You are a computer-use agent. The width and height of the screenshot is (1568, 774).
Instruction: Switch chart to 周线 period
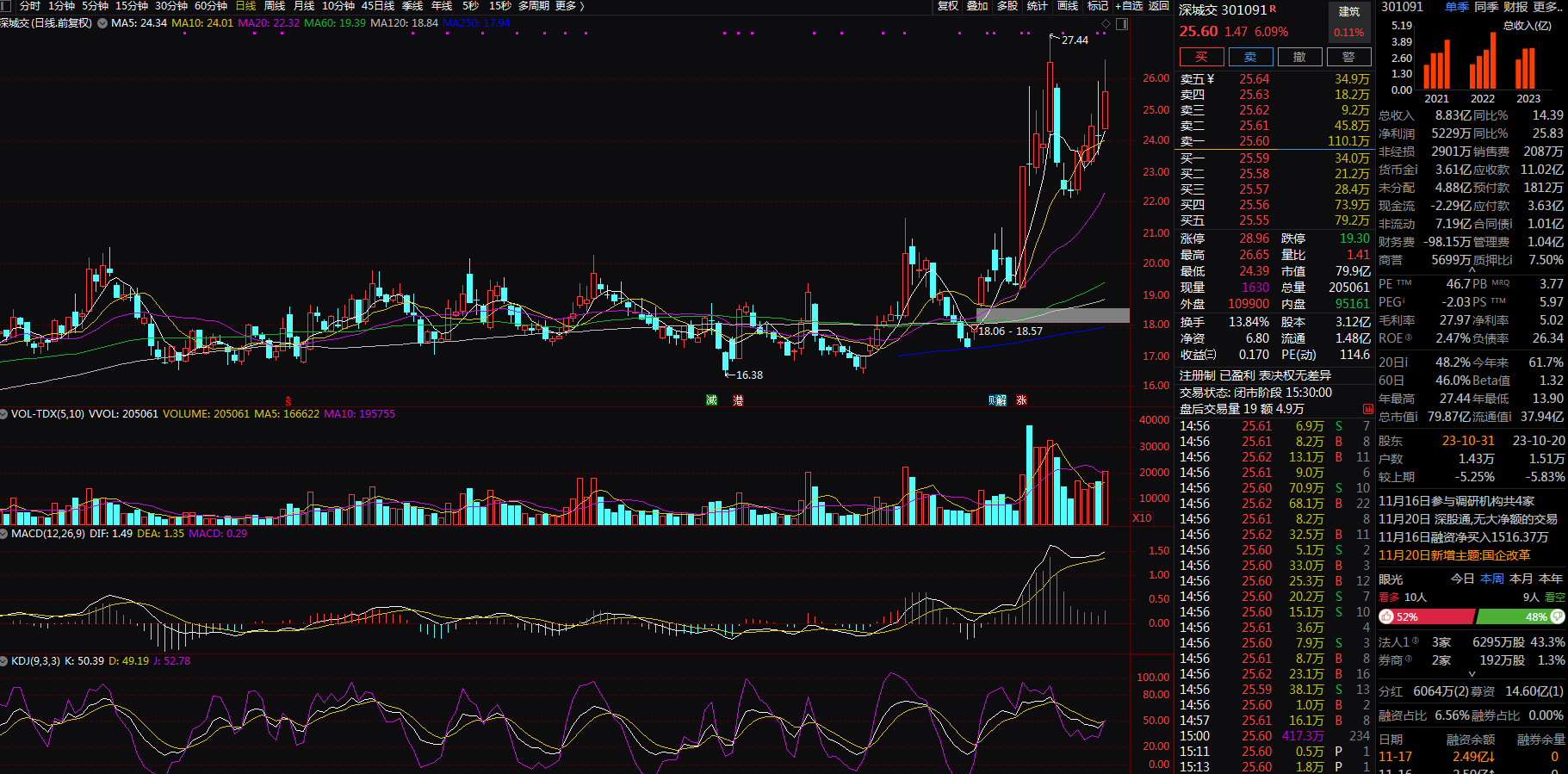275,6
